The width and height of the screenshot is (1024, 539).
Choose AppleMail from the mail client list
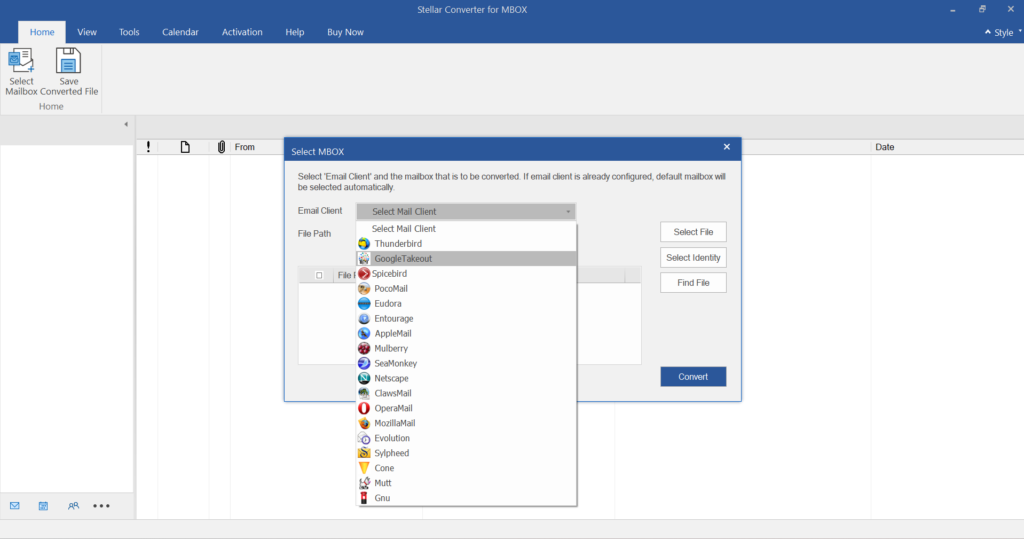click(x=466, y=333)
